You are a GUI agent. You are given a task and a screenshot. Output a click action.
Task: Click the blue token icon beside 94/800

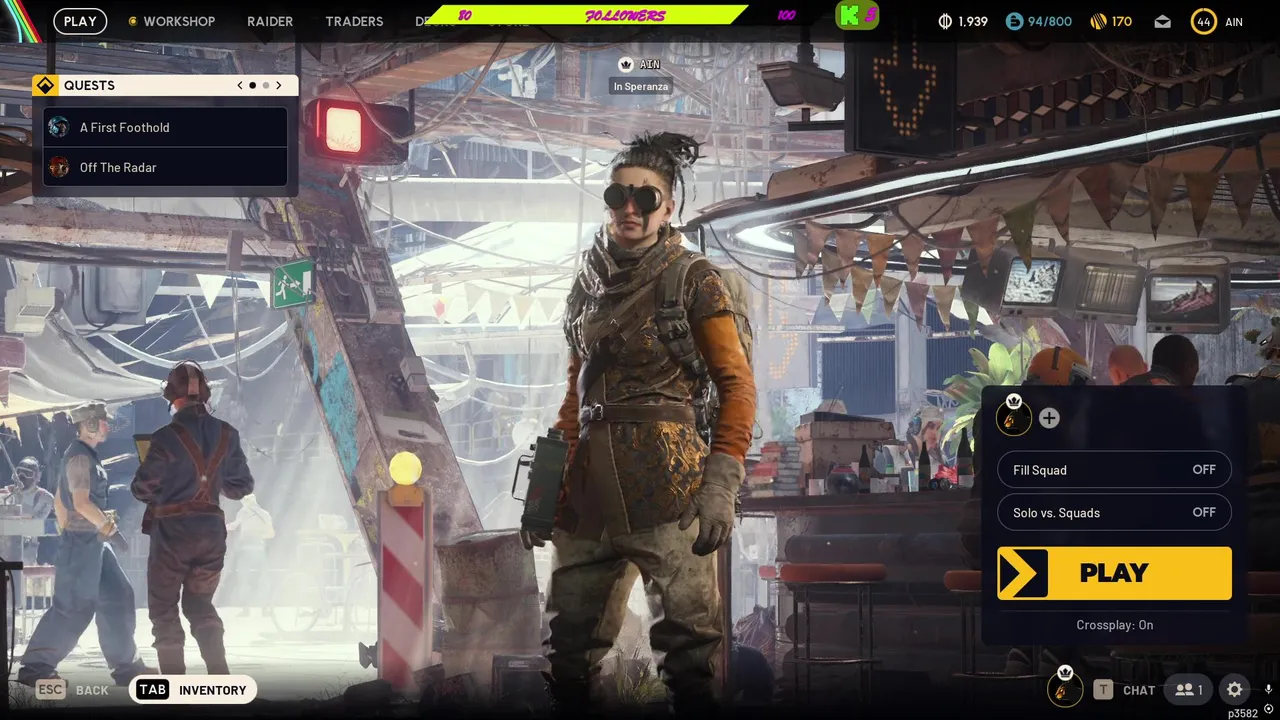tap(1014, 21)
